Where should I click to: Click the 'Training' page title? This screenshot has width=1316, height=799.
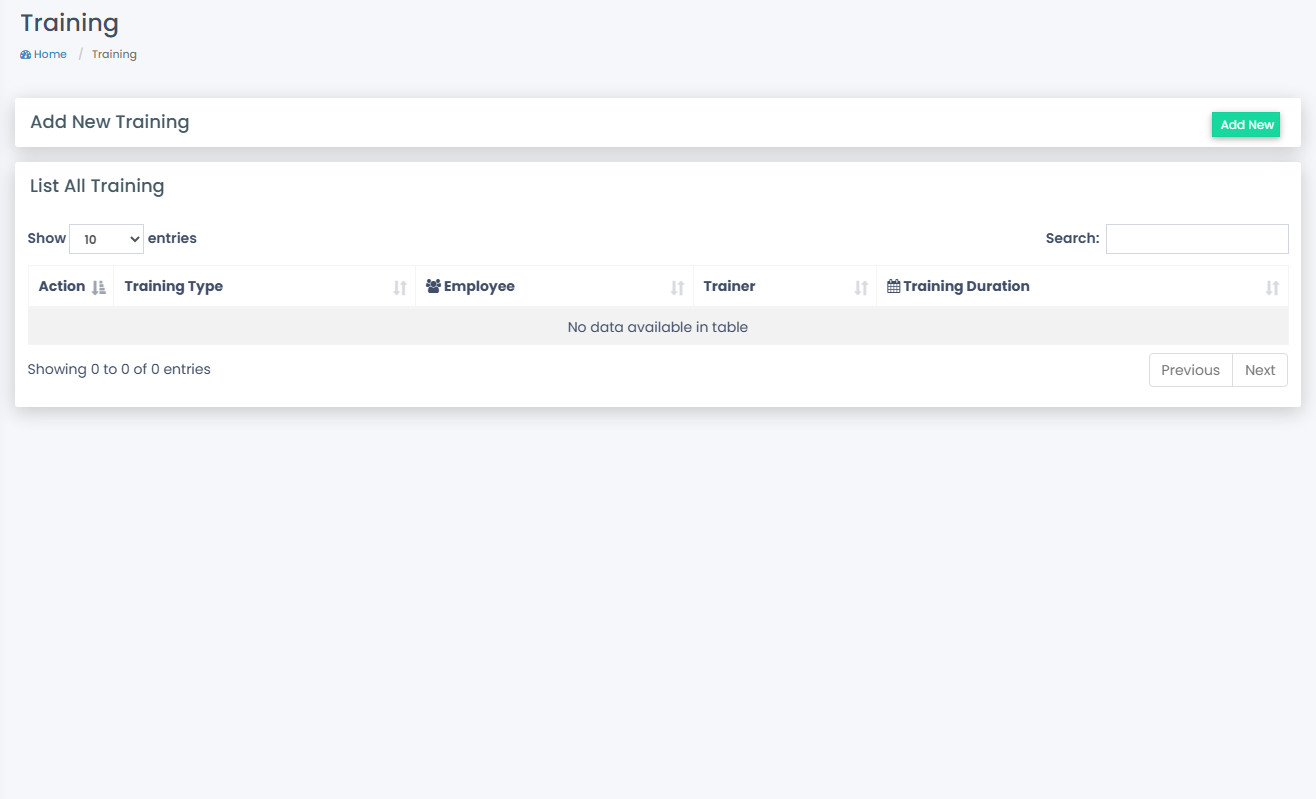70,23
